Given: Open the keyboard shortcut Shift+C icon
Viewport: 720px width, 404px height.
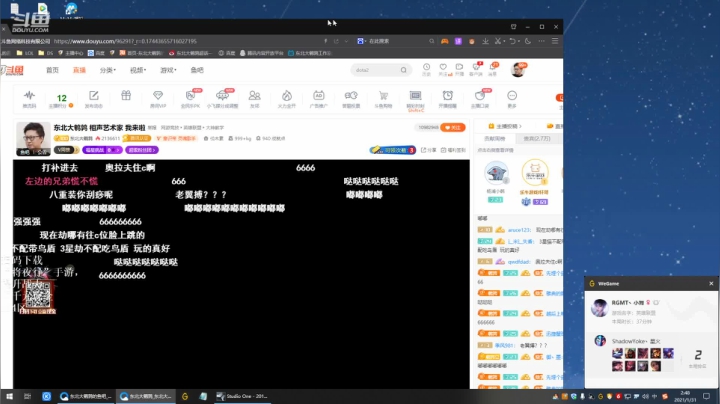Looking at the screenshot, I should (x=416, y=99).
